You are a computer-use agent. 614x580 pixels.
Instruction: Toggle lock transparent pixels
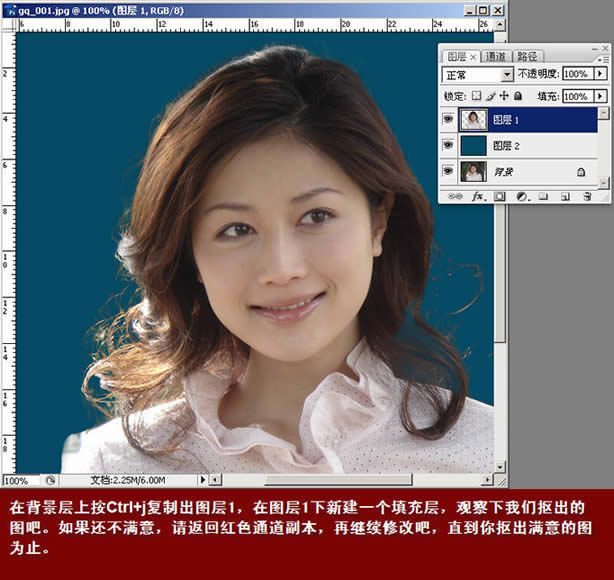pyautogui.click(x=477, y=96)
